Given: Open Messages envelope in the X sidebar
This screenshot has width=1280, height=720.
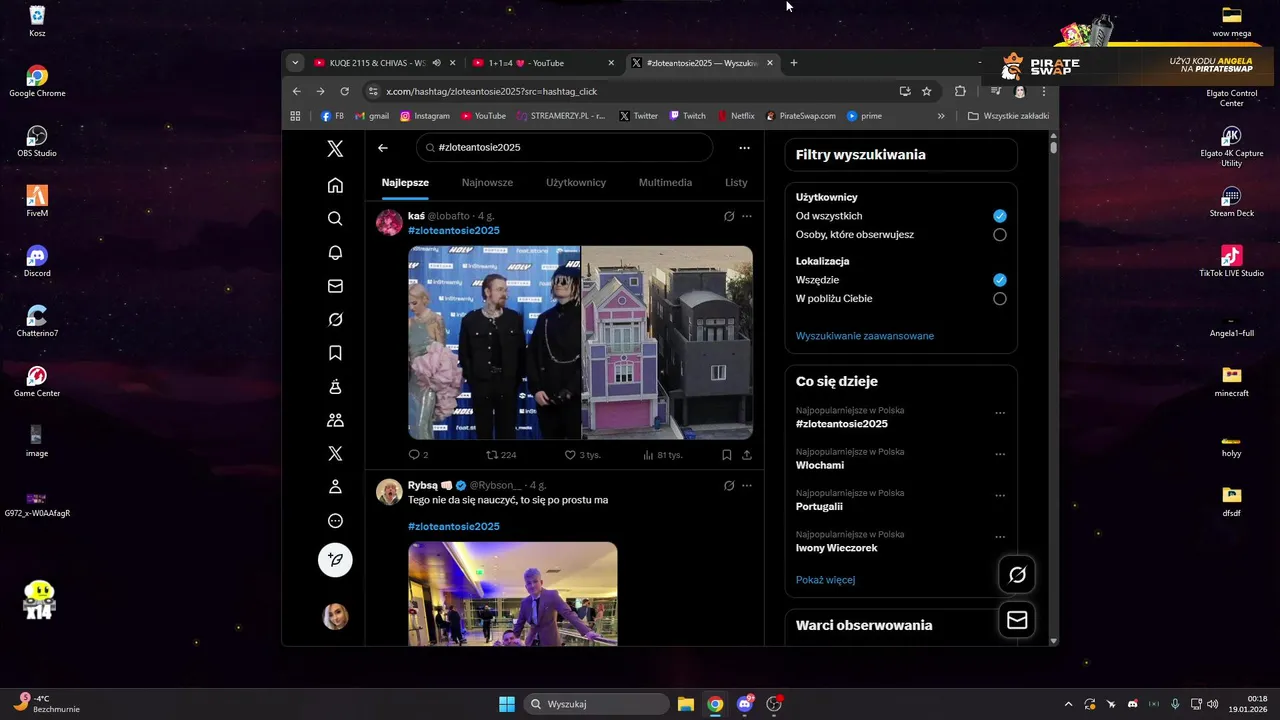Looking at the screenshot, I should 335,286.
